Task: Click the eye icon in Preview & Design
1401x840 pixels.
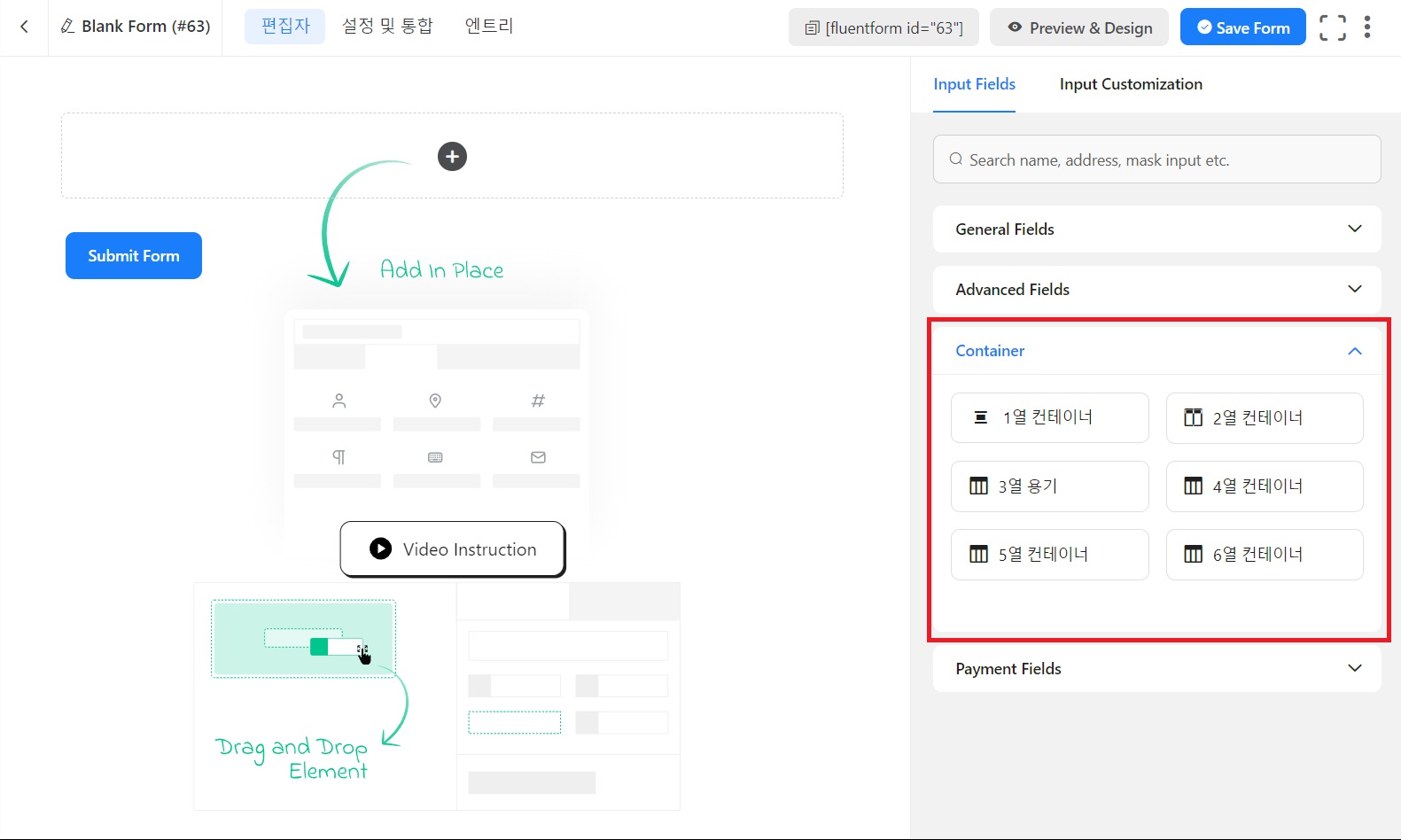Action: [x=1016, y=27]
